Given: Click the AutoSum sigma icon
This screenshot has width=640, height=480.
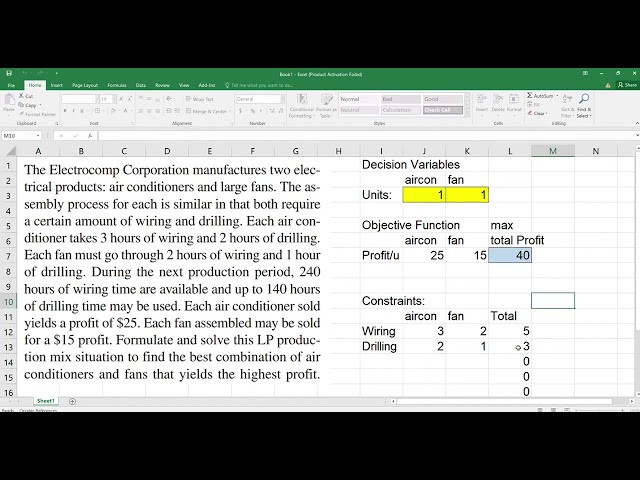Looking at the screenshot, I should (x=529, y=95).
